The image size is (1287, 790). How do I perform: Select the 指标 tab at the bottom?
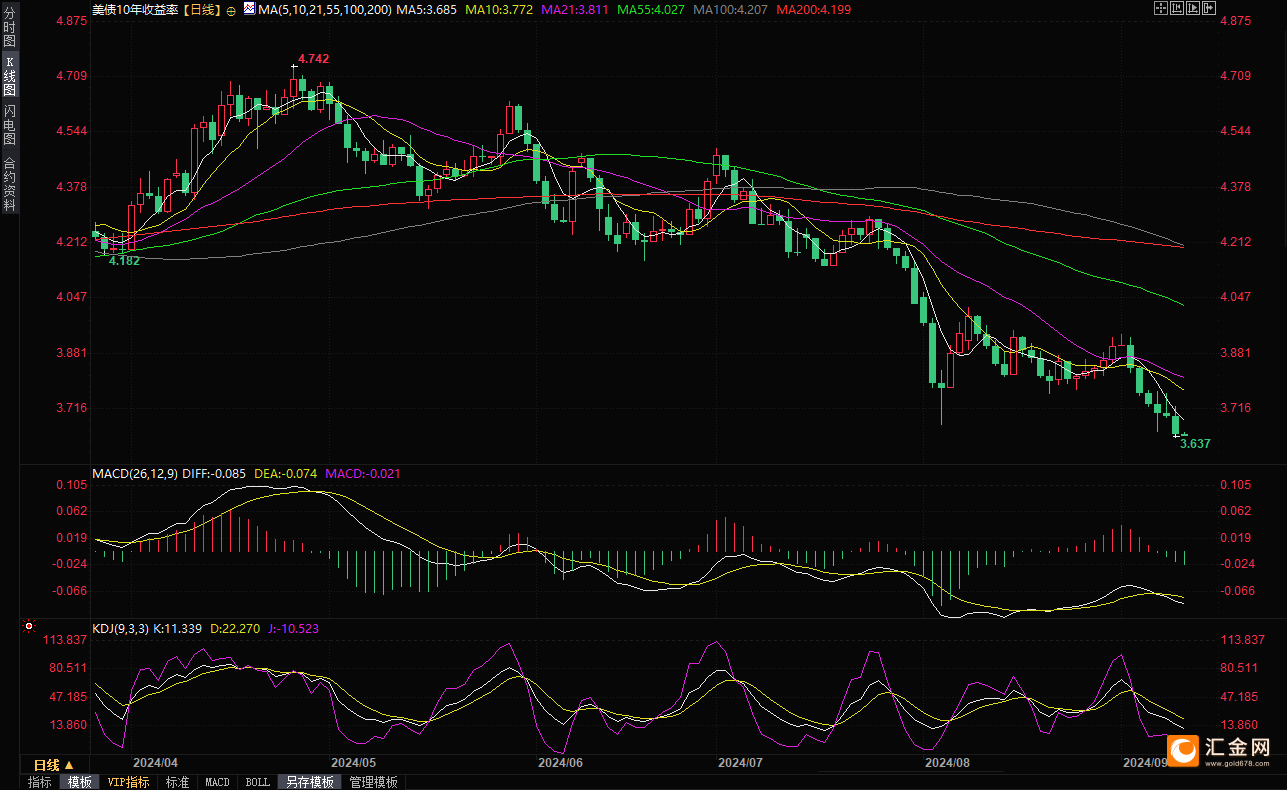click(40, 782)
